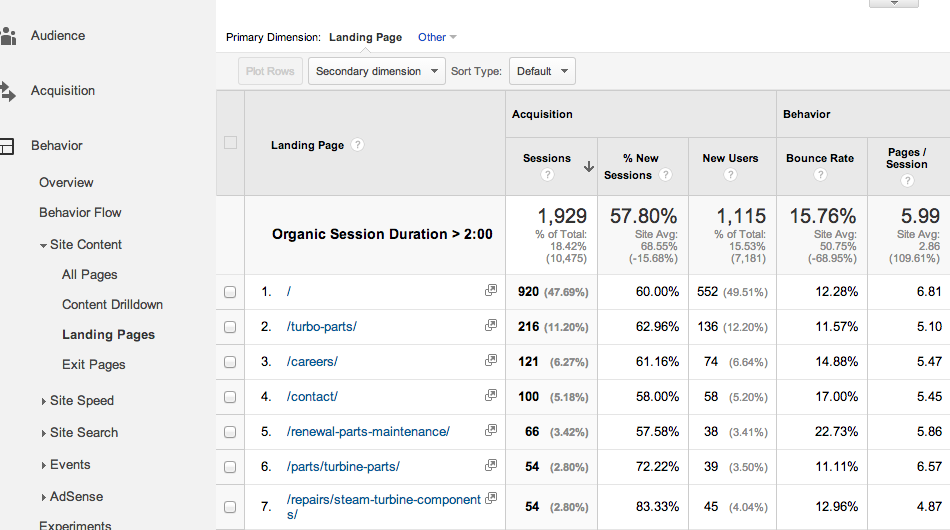Open the Experiments report
Viewport: 950px width, 530px height.
coord(75,525)
